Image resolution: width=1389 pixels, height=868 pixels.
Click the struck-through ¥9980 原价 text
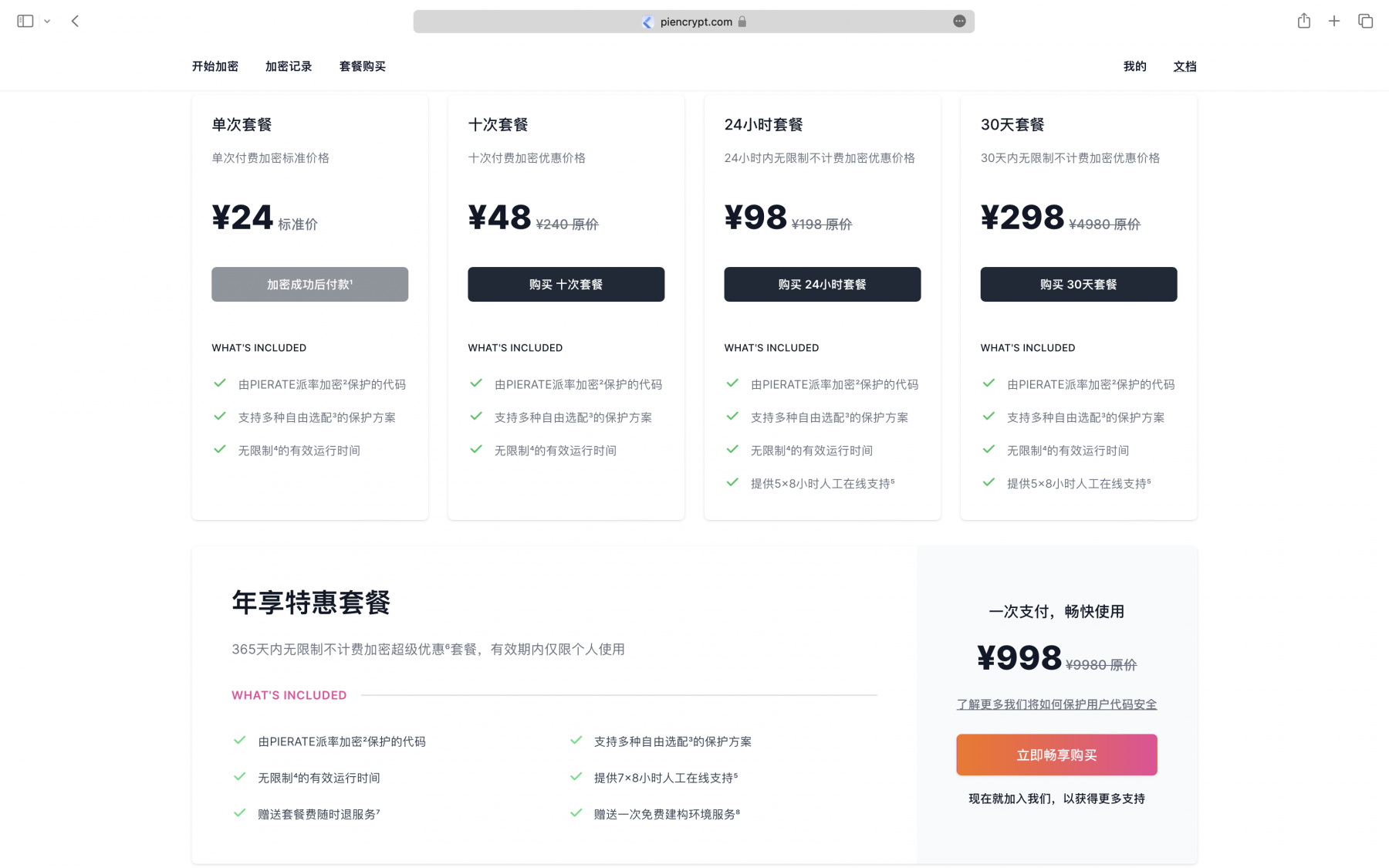click(1101, 665)
